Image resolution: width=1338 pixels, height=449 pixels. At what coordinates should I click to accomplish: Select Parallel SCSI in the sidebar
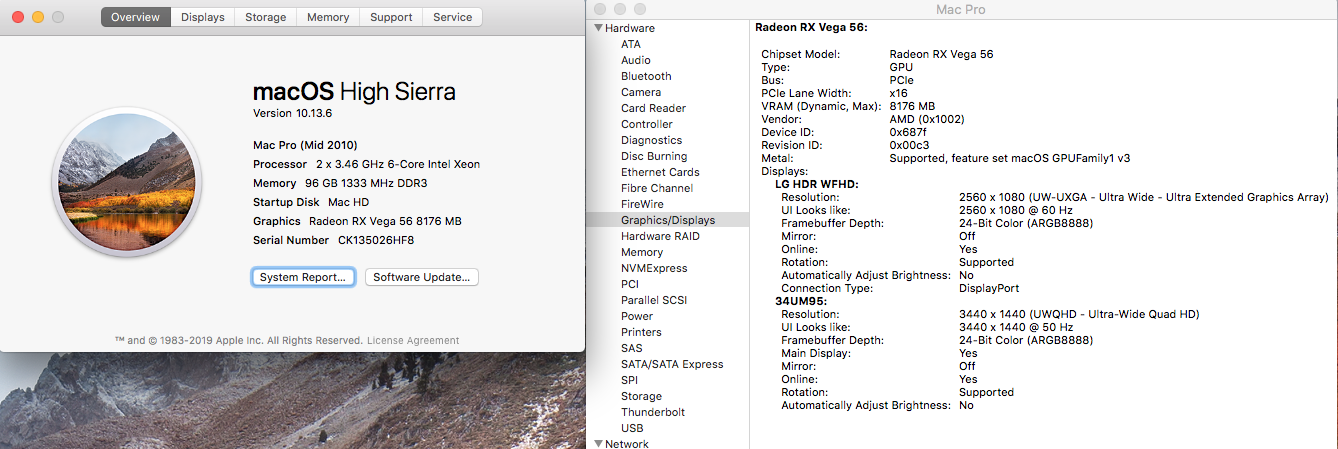[x=654, y=300]
